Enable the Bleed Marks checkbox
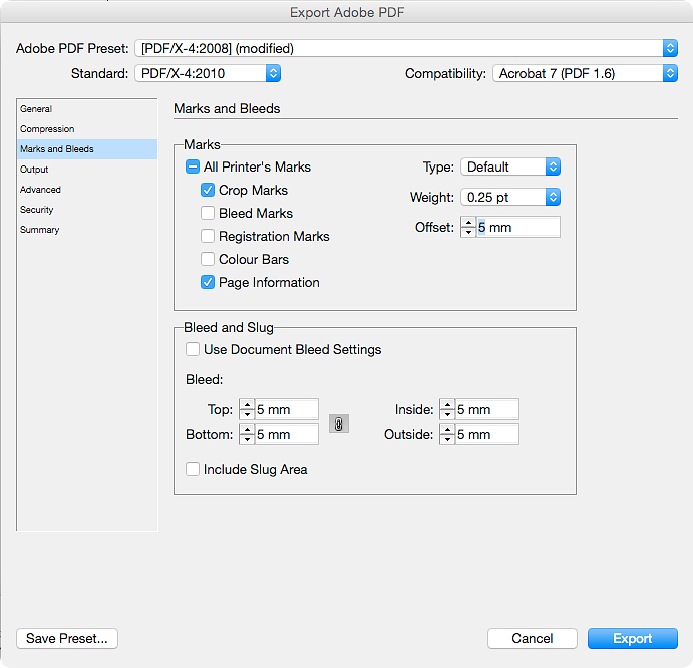Screen dimensions: 693x668 208,213
